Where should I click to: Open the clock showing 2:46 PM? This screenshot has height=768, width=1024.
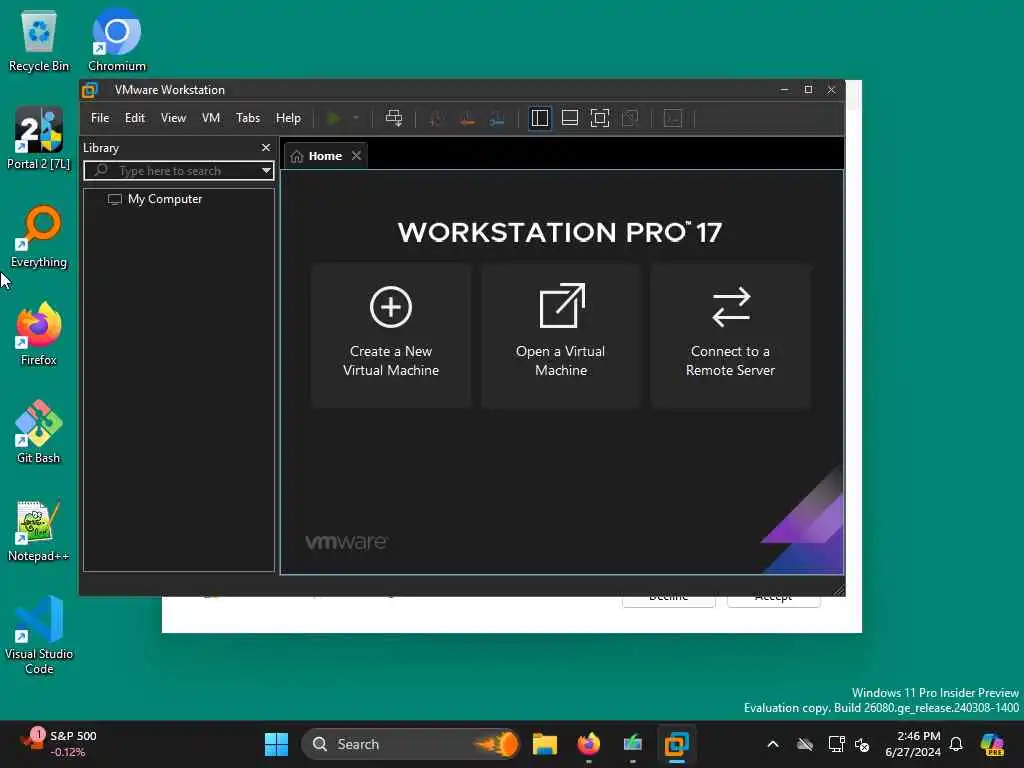coord(912,744)
